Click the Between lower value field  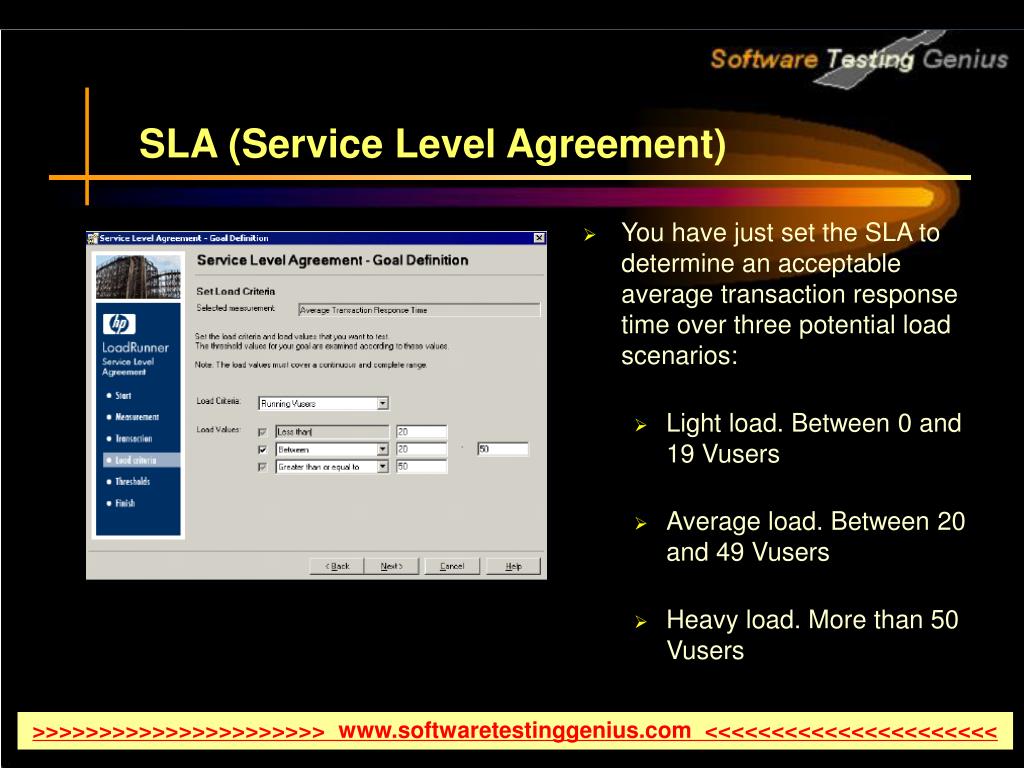[421, 449]
